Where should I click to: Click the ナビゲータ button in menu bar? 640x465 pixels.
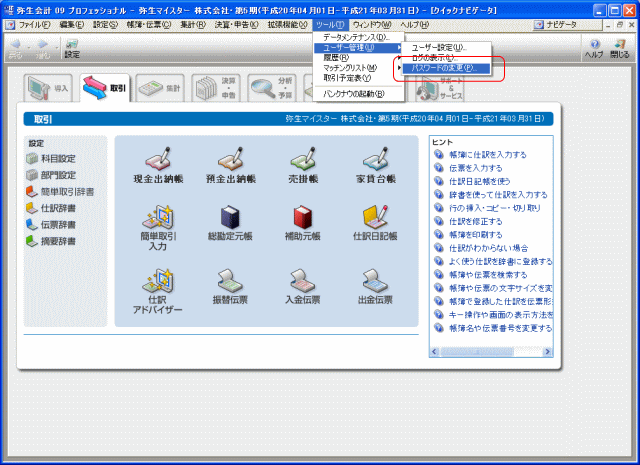click(567, 25)
